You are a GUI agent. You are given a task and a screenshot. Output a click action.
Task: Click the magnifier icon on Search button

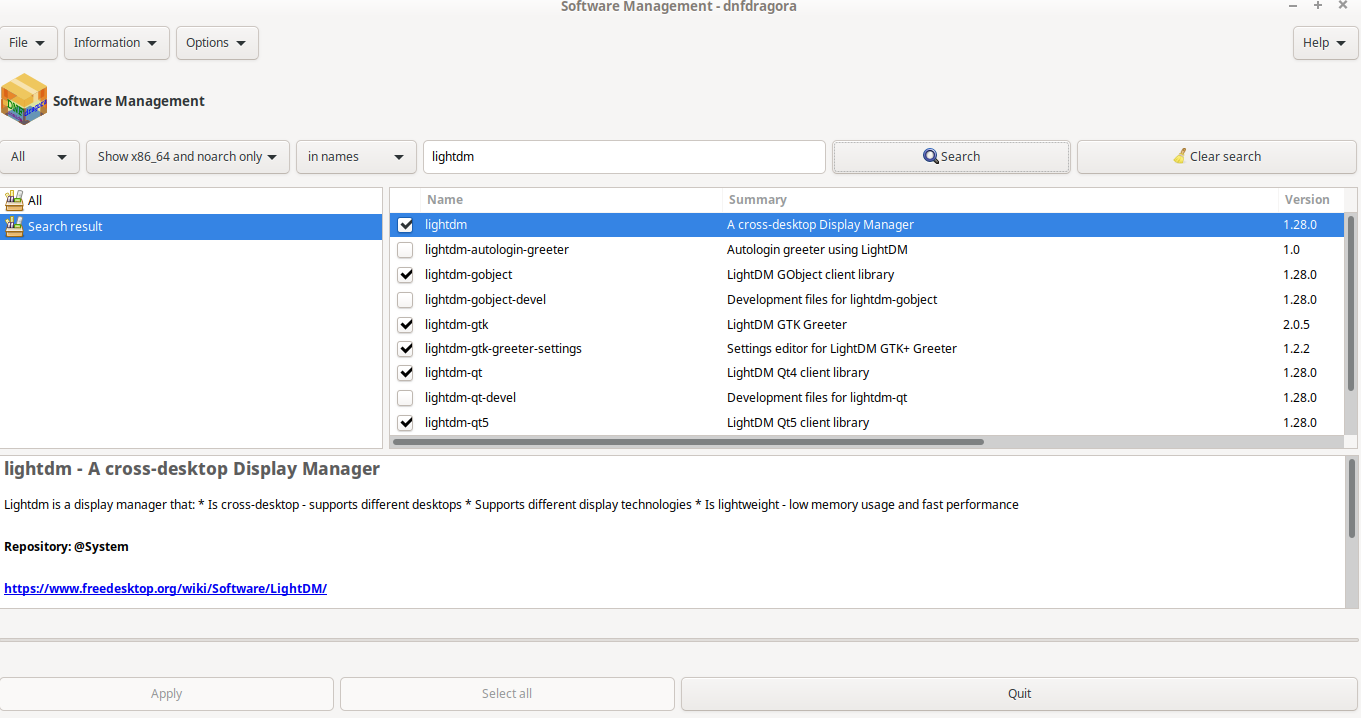(x=931, y=156)
